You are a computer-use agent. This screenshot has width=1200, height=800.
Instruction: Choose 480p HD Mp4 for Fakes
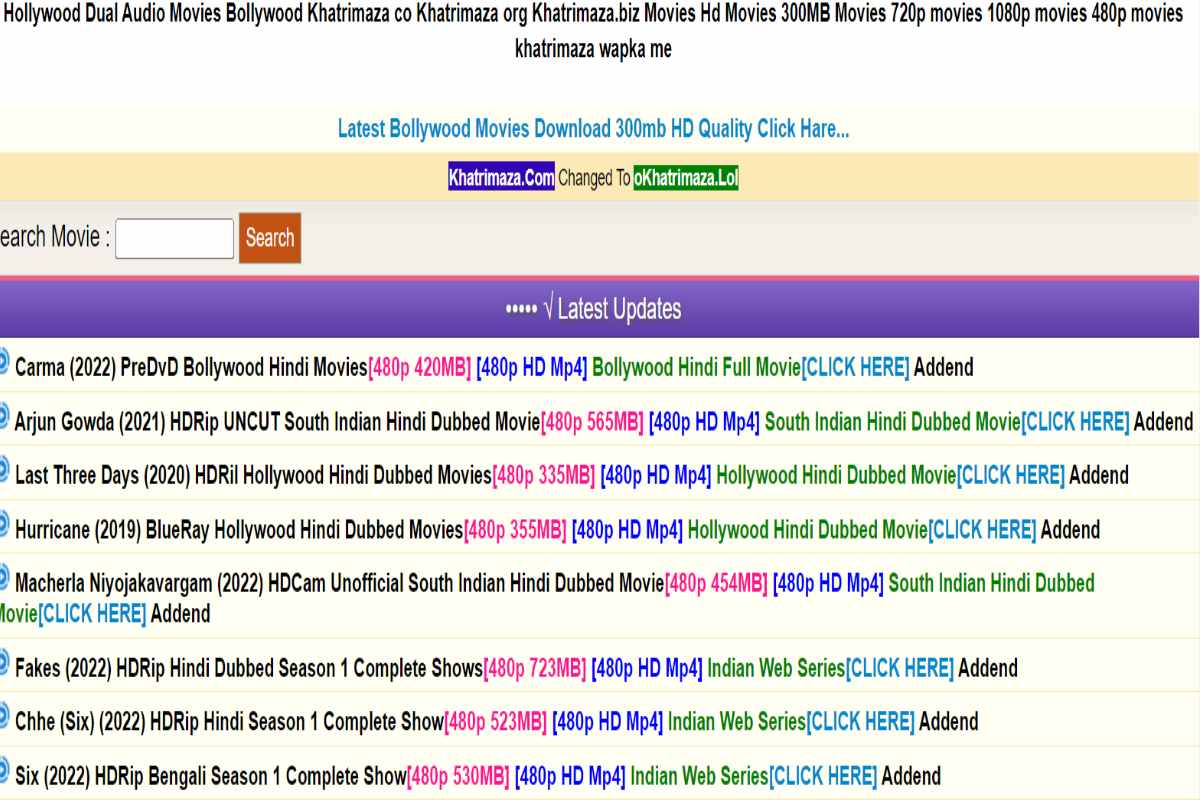(x=647, y=668)
